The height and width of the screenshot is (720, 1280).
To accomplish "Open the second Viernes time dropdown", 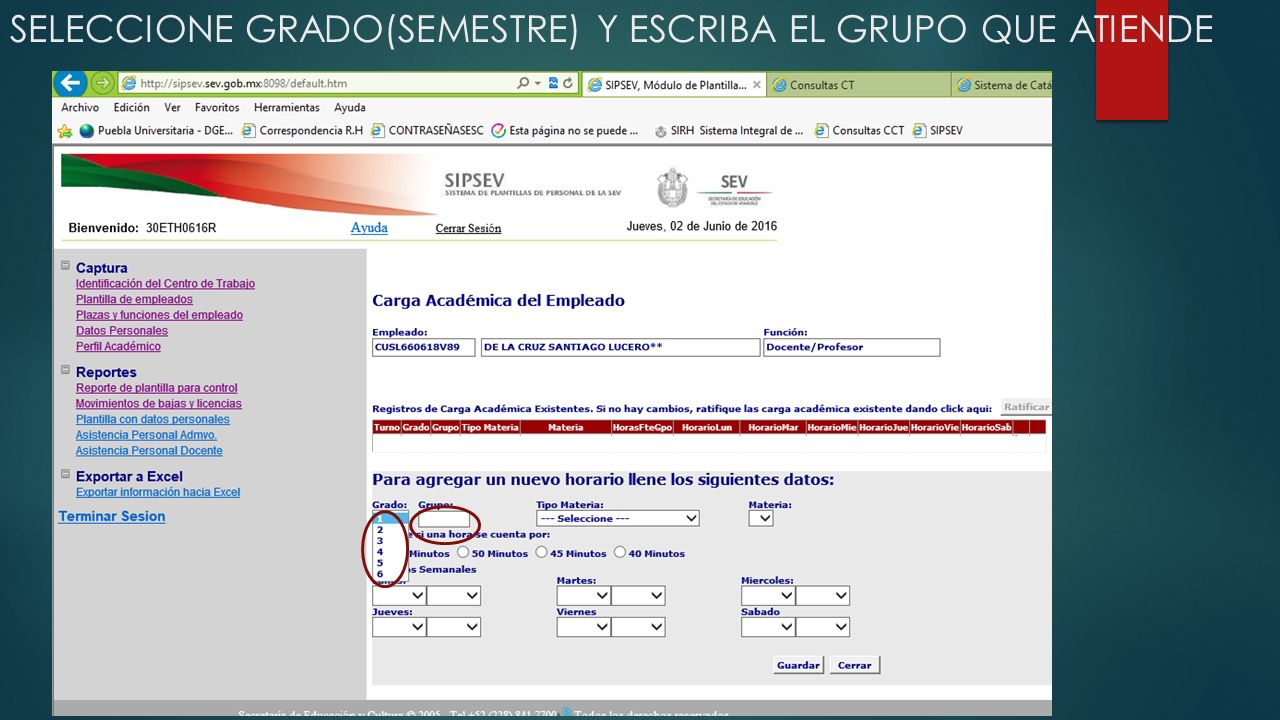I will coord(638,627).
